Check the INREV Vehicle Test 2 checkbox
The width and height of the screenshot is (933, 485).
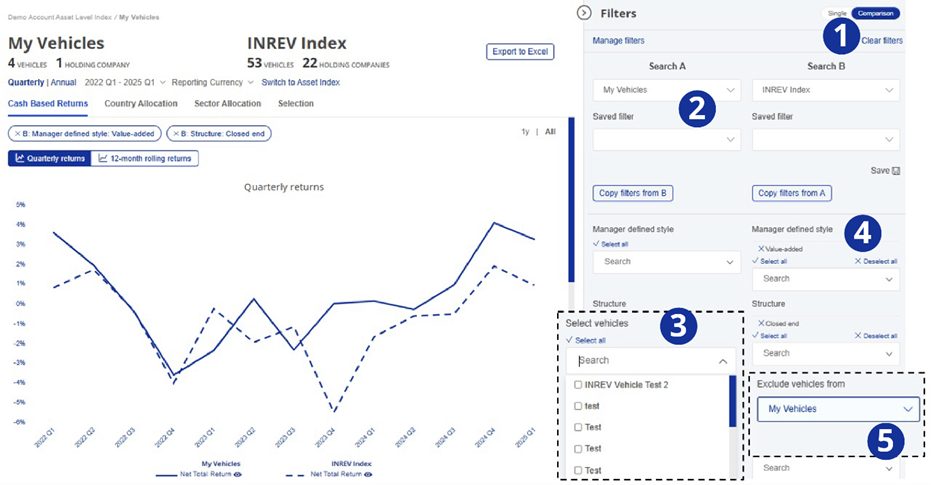point(578,385)
